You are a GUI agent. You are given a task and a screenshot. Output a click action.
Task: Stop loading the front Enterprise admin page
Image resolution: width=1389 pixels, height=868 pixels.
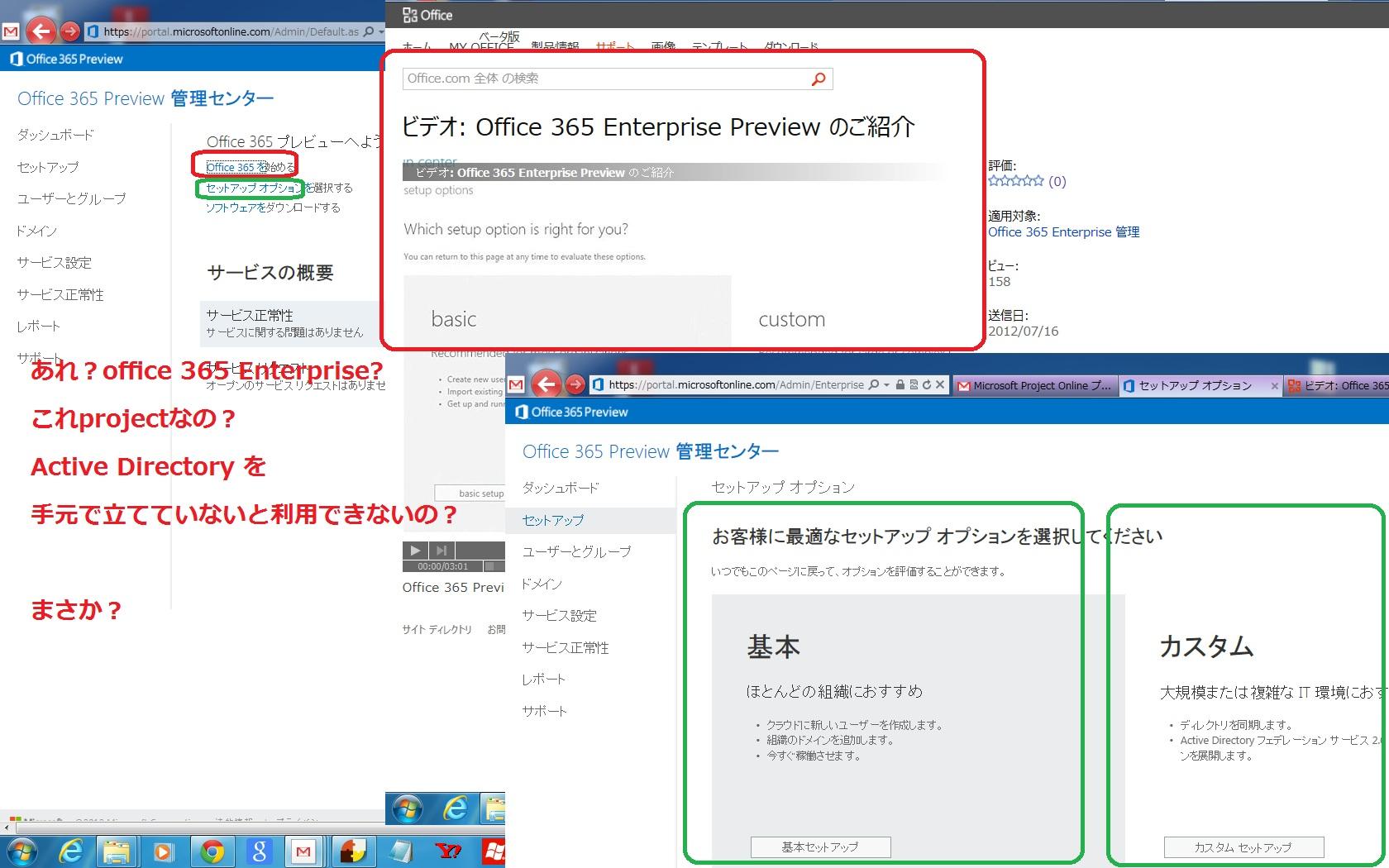(940, 384)
